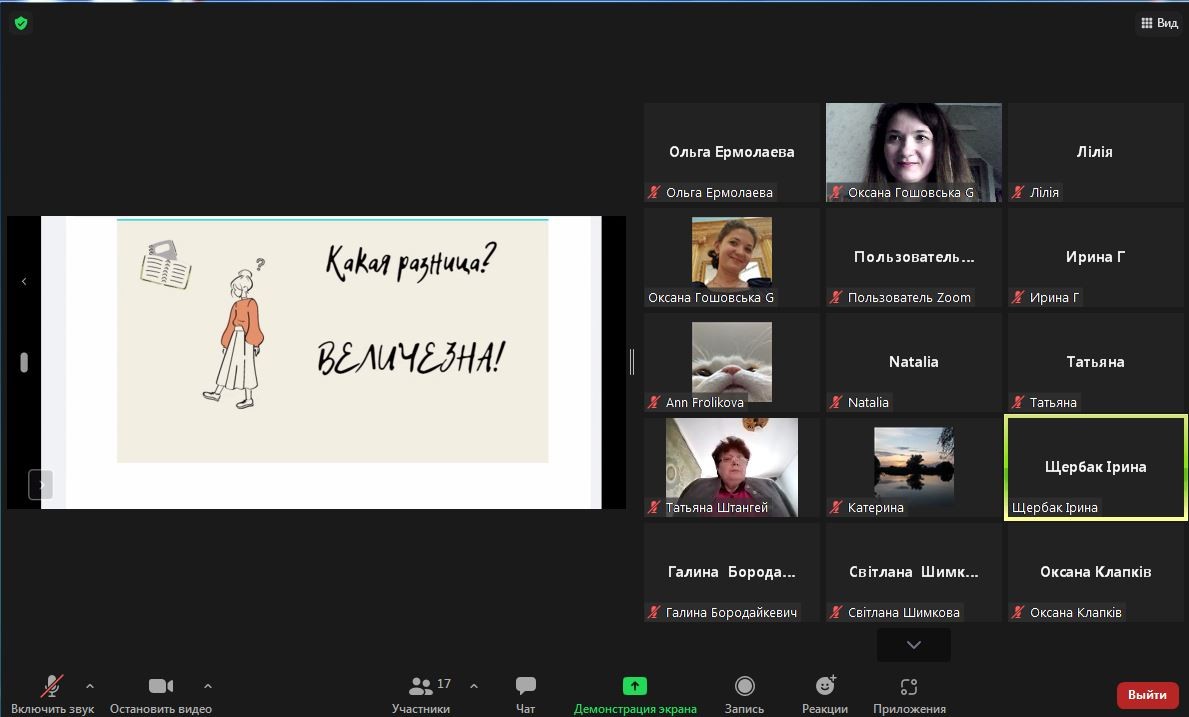
Task: Show next page of participant tiles
Action: [x=913, y=645]
